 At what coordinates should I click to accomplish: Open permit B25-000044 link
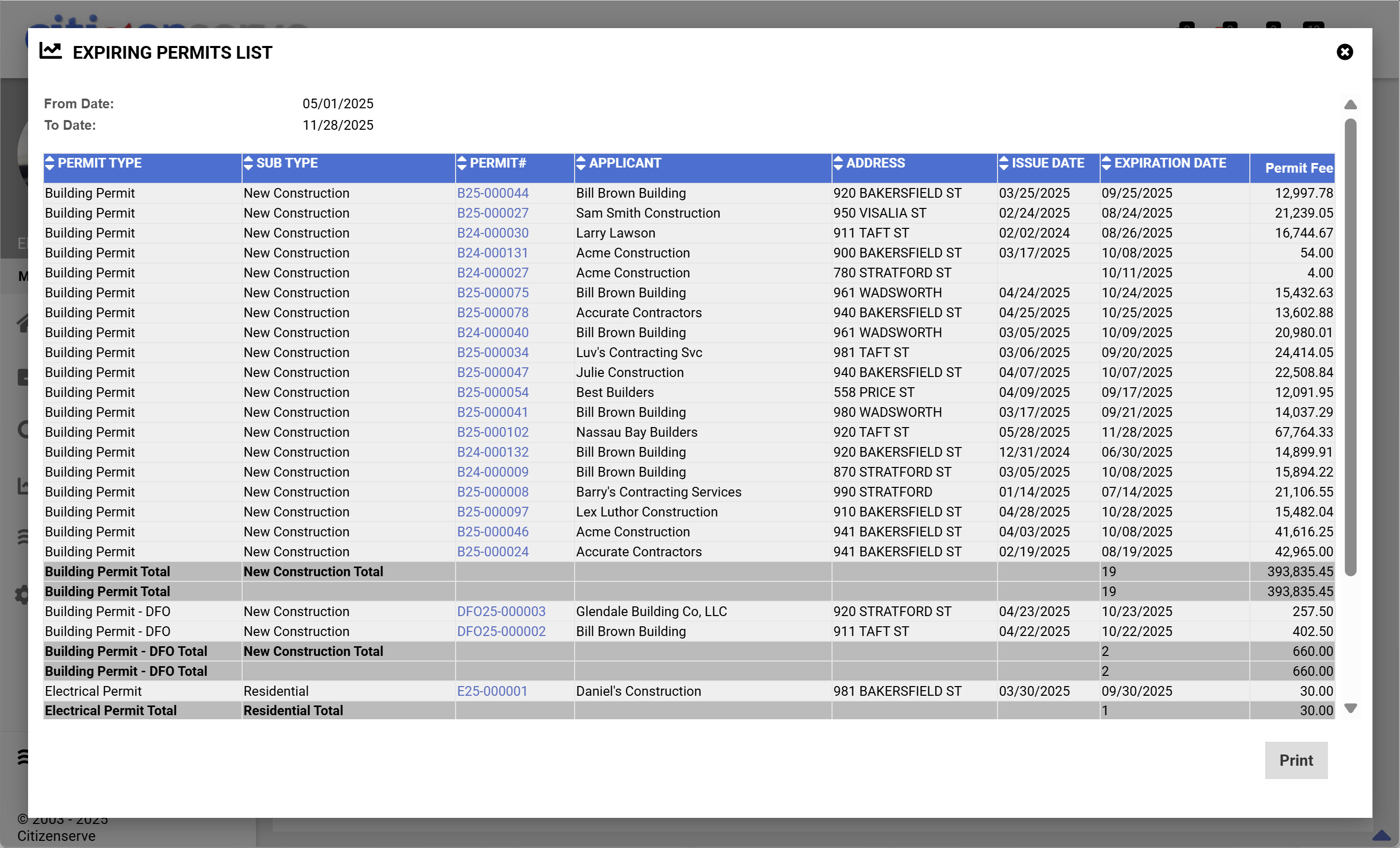click(492, 193)
